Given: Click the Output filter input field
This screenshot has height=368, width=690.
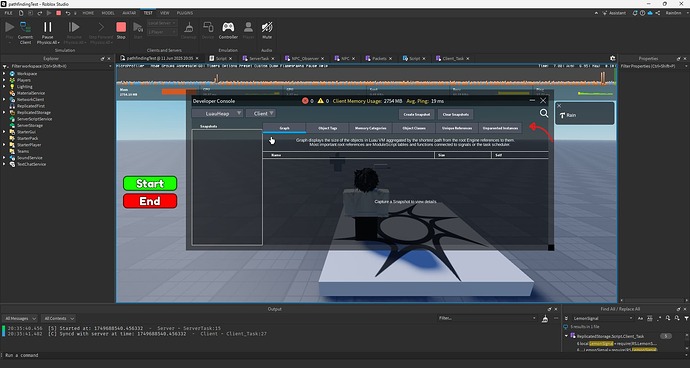Looking at the screenshot, I should tap(487, 318).
